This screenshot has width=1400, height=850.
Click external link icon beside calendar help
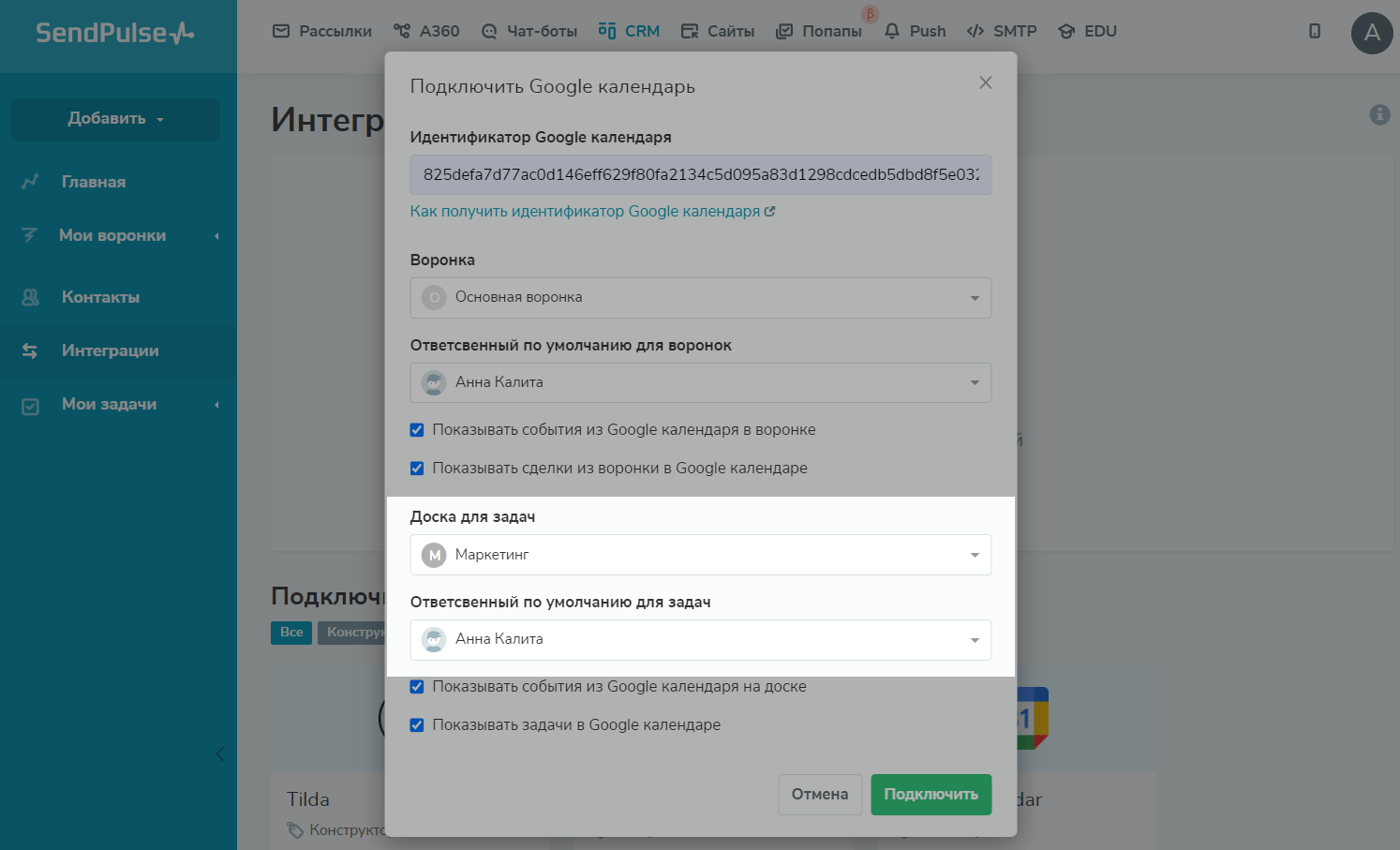point(769,212)
